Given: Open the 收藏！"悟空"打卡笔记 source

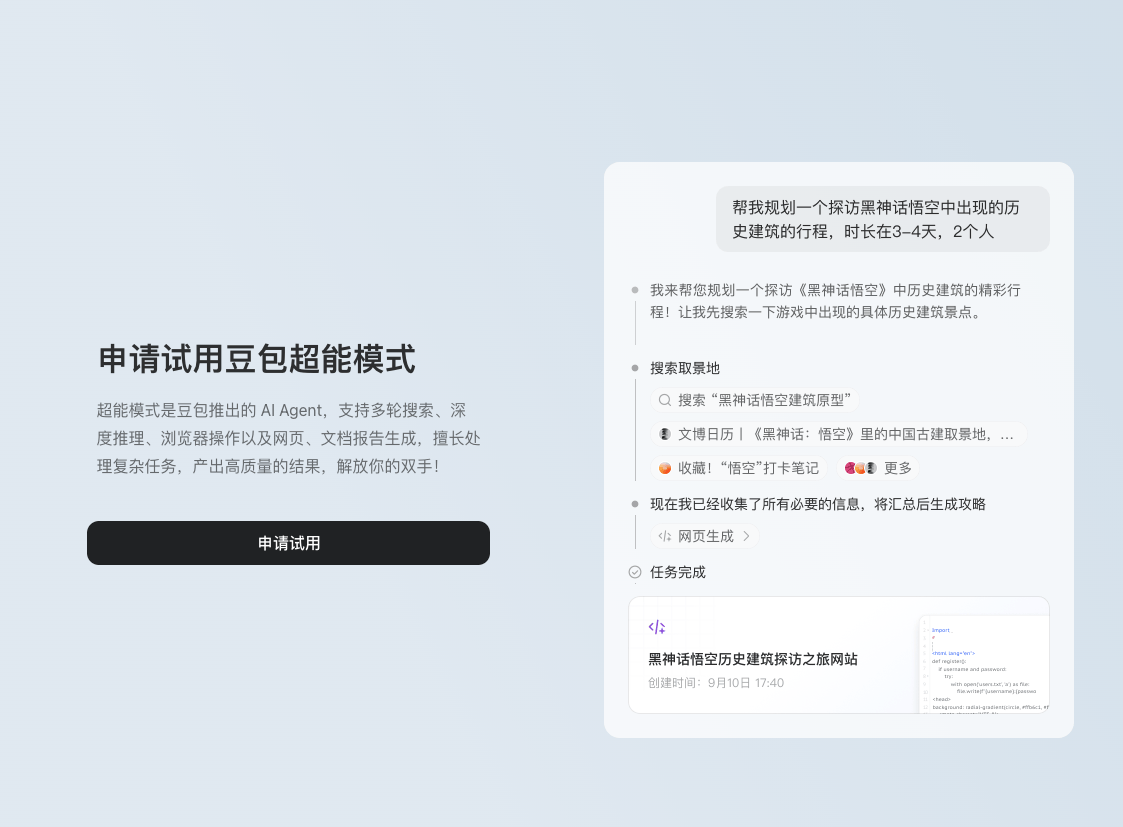Looking at the screenshot, I should [x=739, y=468].
